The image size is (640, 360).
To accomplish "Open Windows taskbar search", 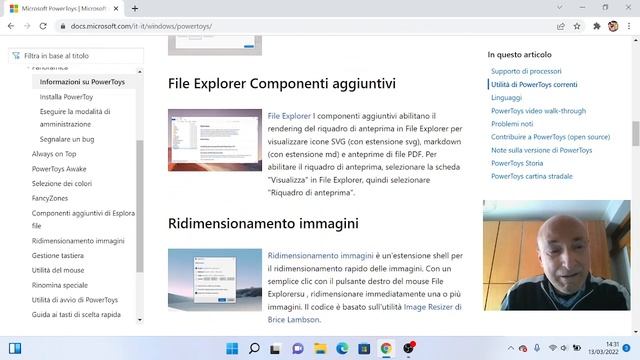I will pyautogui.click(x=254, y=348).
